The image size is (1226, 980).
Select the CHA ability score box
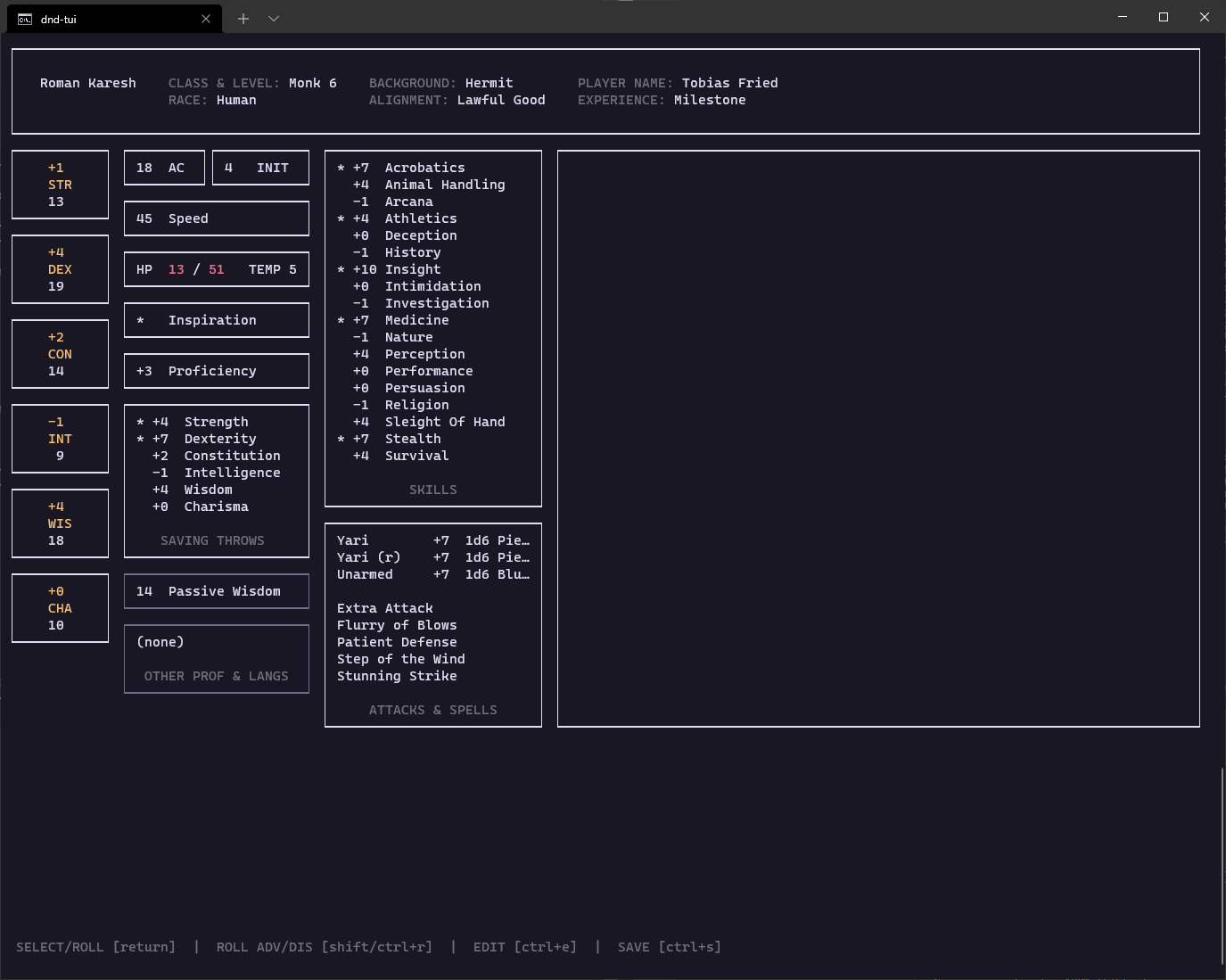[x=60, y=608]
